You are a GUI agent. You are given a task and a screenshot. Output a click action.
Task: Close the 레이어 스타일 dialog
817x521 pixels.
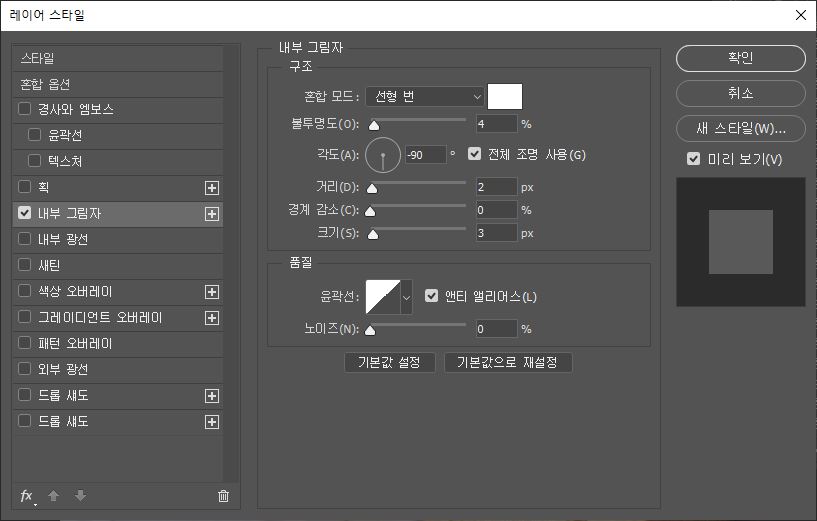click(x=801, y=16)
